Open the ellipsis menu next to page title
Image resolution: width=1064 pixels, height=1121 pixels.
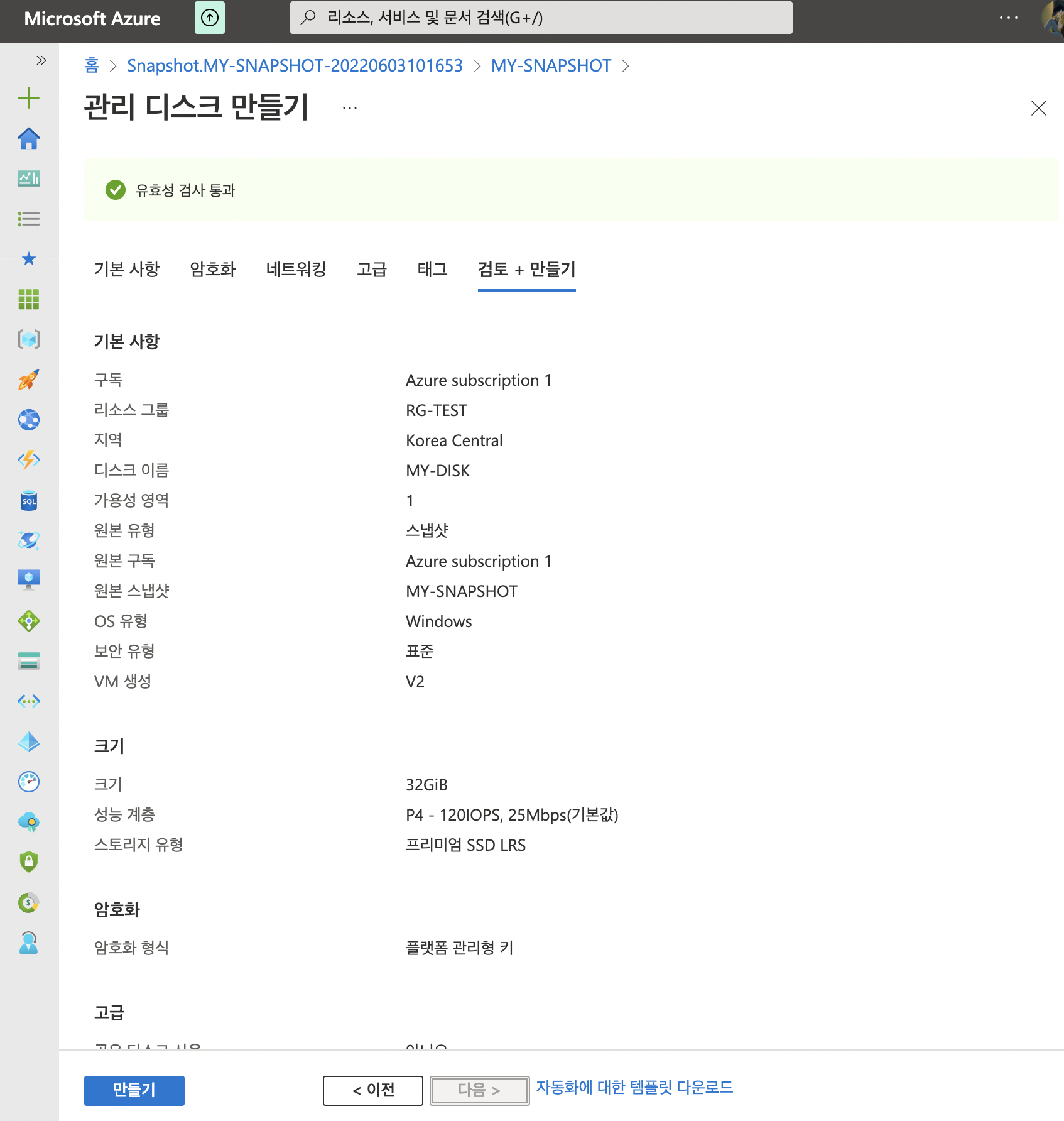[350, 108]
